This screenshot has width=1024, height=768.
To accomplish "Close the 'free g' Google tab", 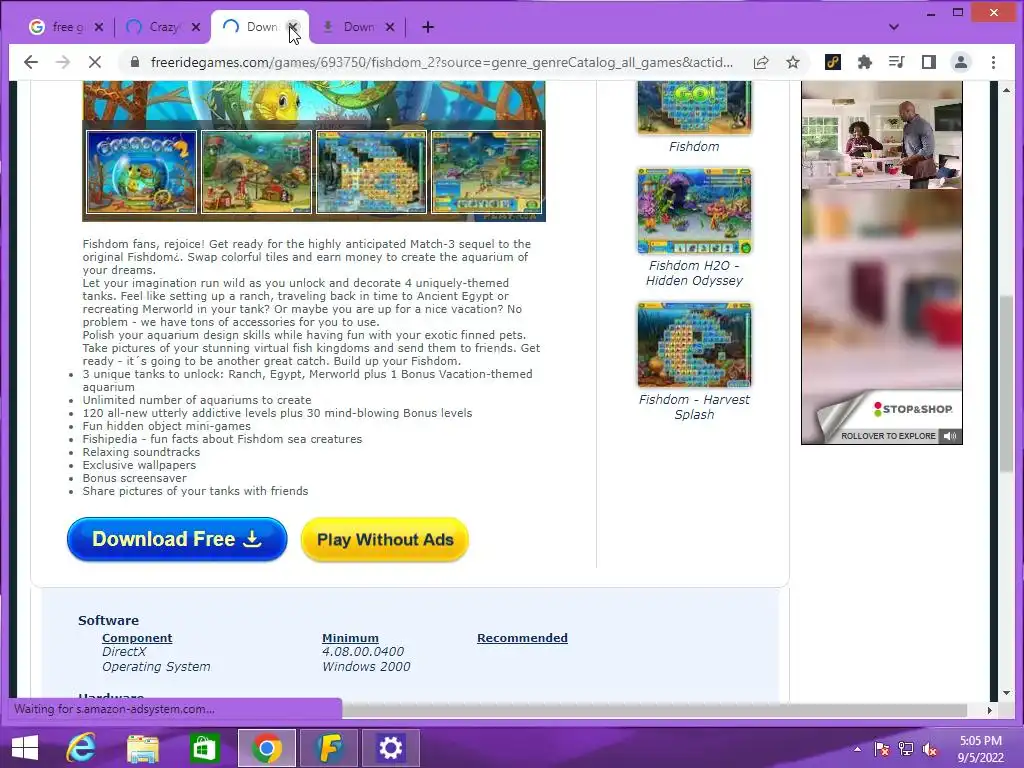I will click(99, 27).
